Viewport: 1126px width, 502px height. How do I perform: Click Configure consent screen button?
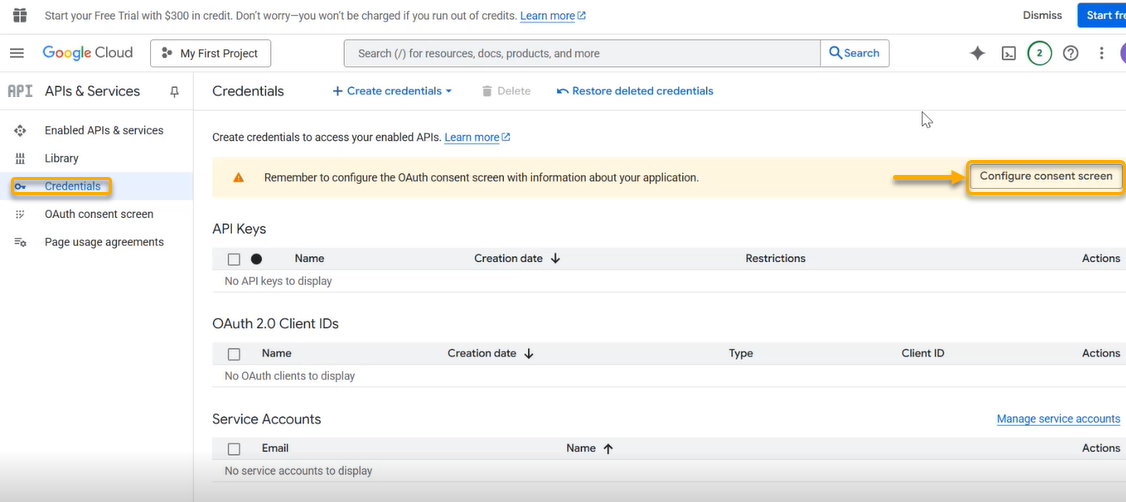1045,177
